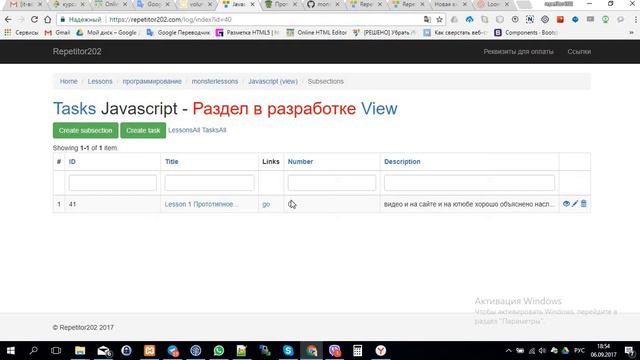
Task: Reload the page
Action: point(34,20)
